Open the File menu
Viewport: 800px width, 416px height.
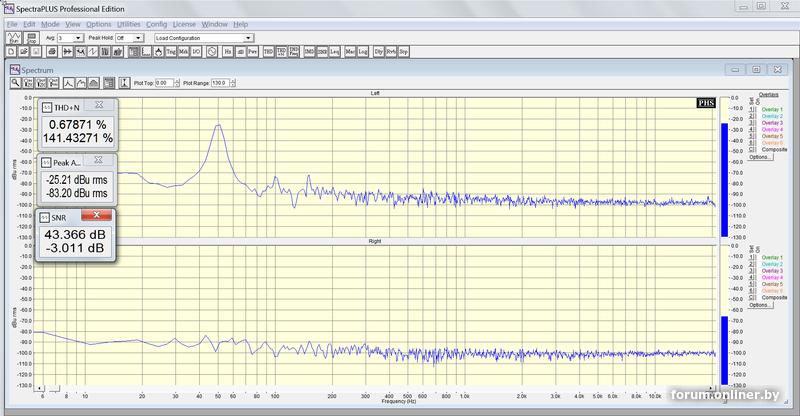pyautogui.click(x=11, y=24)
